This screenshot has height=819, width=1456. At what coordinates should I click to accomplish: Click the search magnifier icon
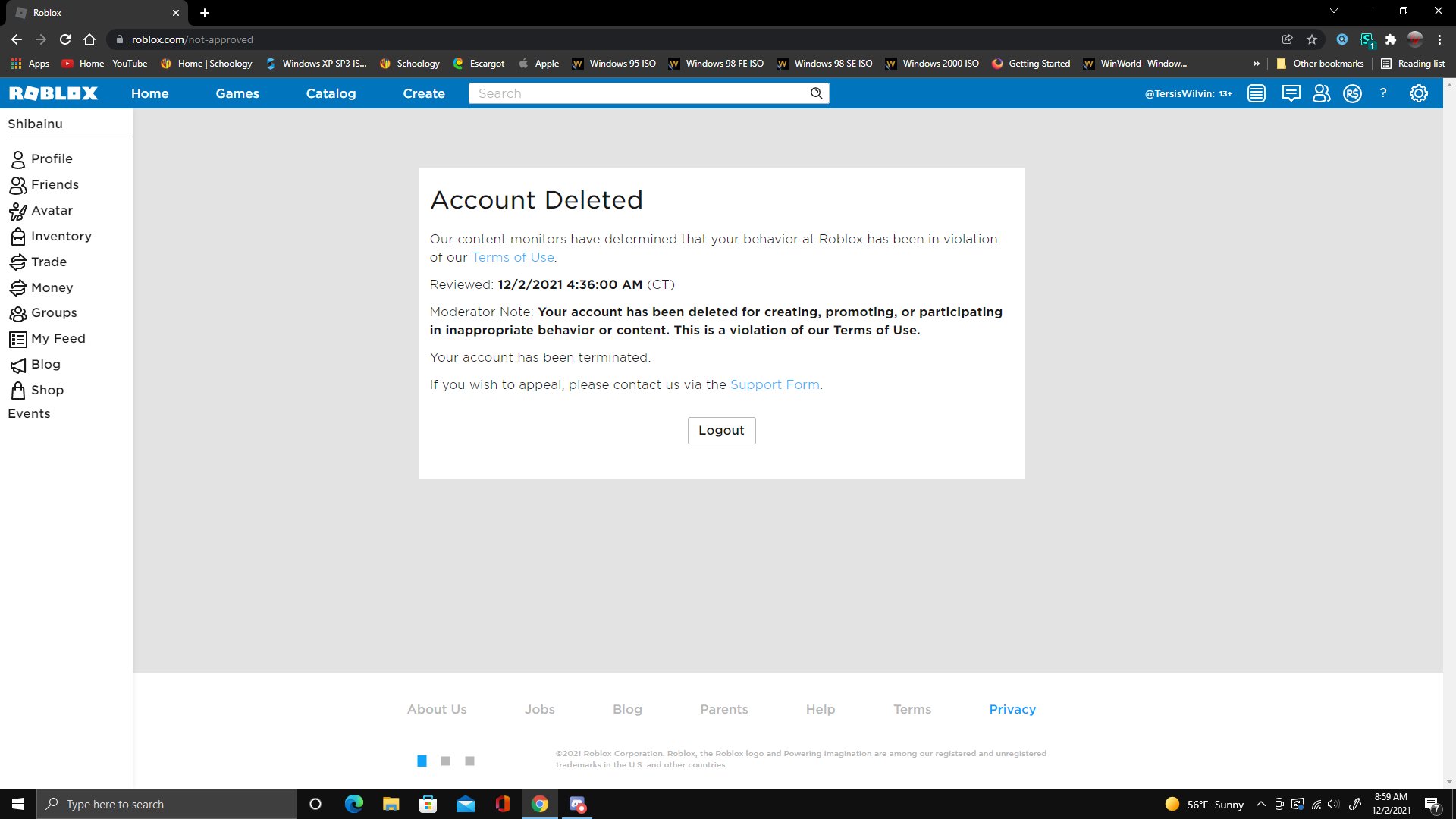point(816,93)
